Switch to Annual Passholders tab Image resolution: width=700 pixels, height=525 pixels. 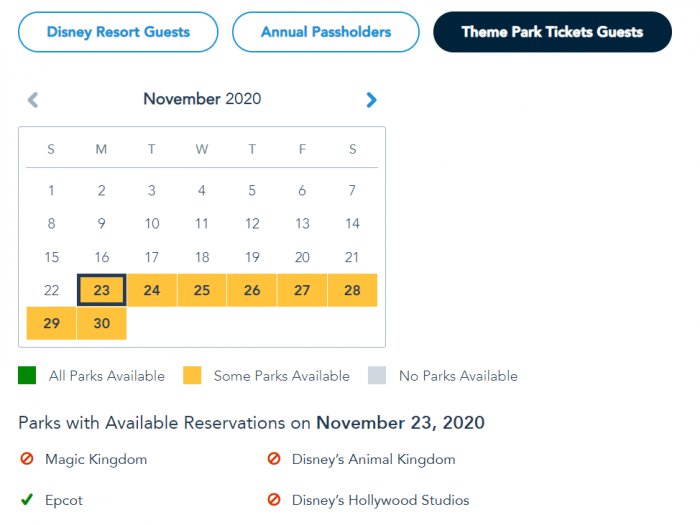(x=326, y=32)
